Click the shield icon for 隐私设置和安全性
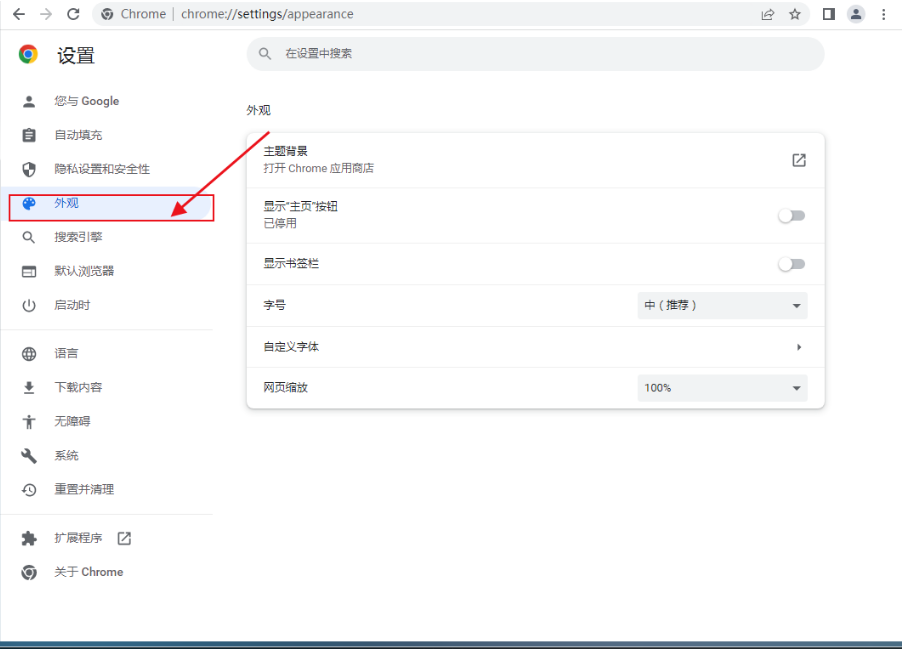This screenshot has height=649, width=902. (x=29, y=169)
